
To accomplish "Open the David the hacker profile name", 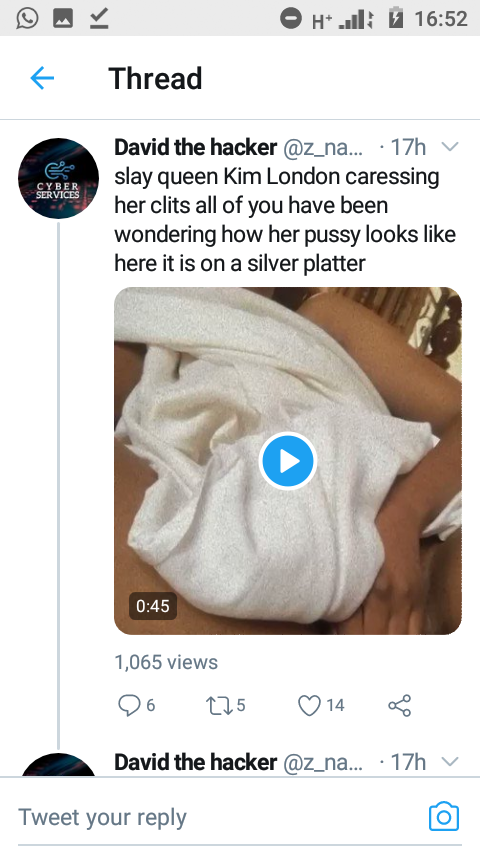I will (196, 147).
